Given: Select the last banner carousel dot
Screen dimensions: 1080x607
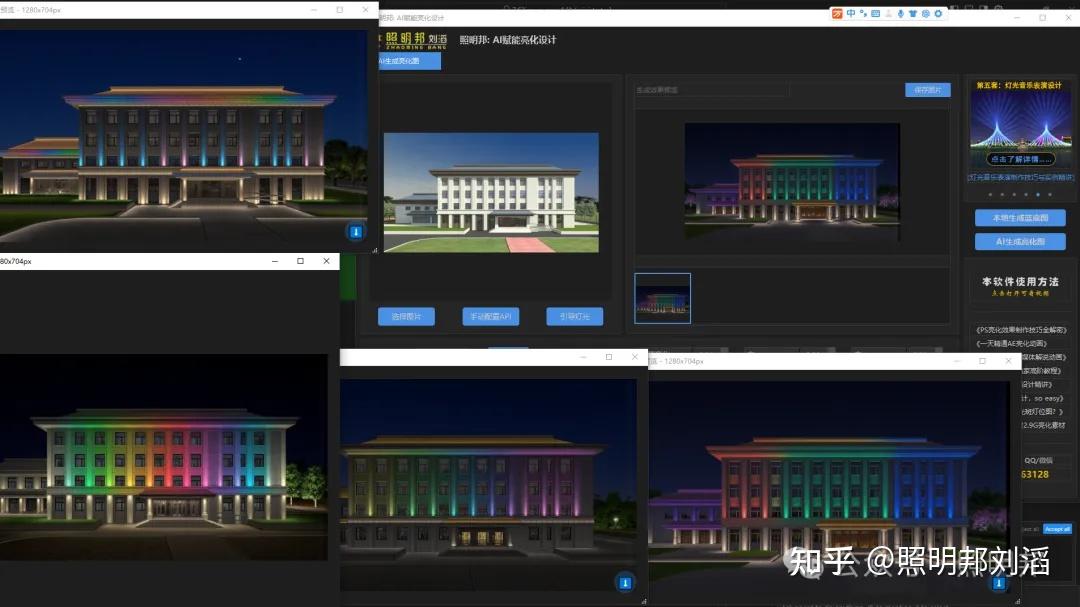Looking at the screenshot, I should [1050, 194].
